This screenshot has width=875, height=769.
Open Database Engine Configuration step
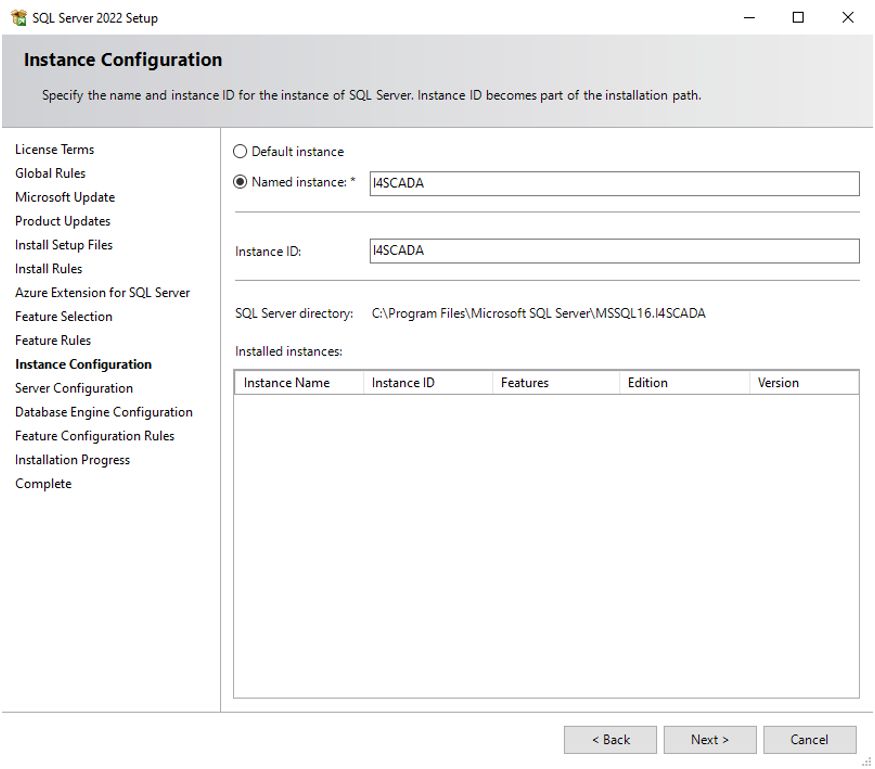click(103, 411)
